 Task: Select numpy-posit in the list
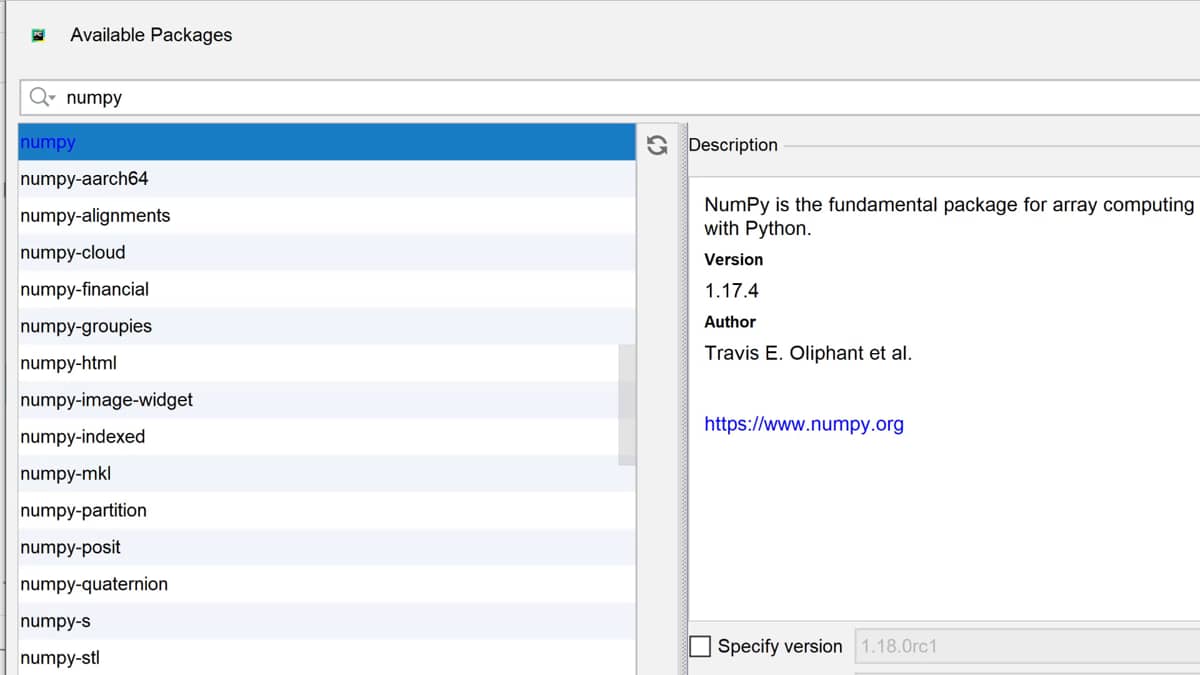pyautogui.click(x=327, y=548)
